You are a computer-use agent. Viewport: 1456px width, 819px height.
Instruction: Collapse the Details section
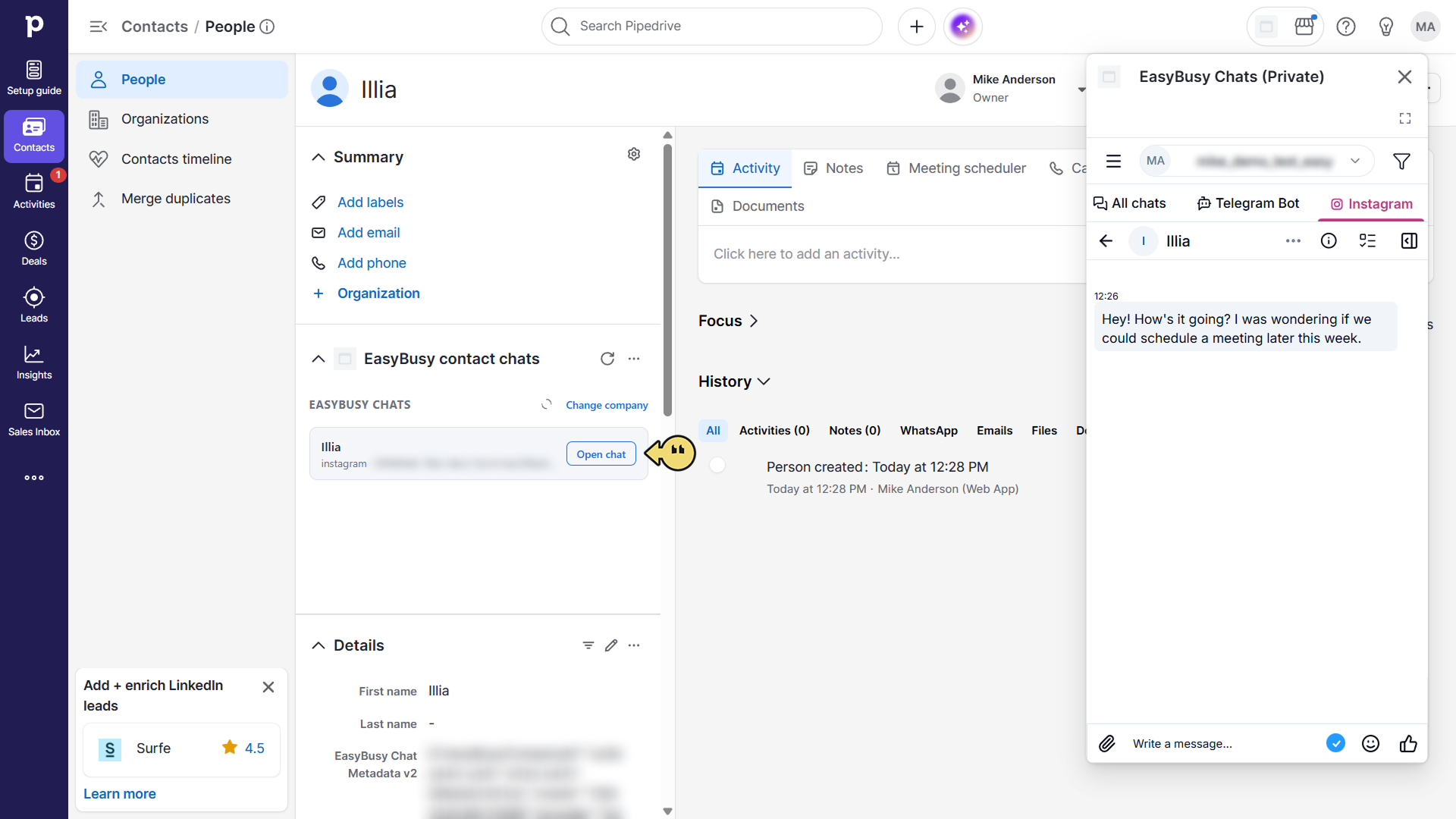click(318, 645)
